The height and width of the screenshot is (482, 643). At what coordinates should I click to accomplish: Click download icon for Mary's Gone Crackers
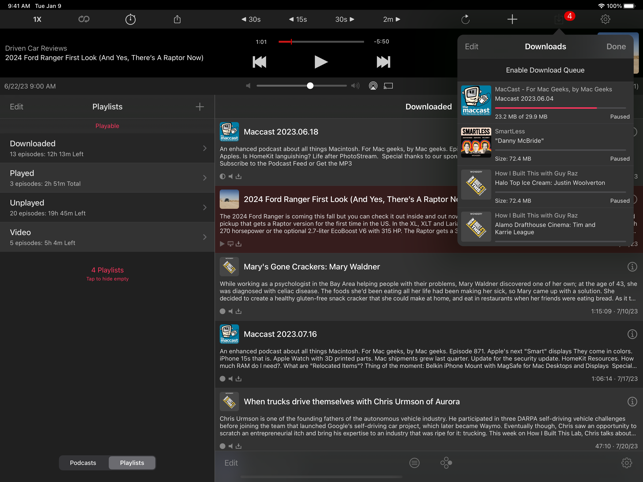click(239, 311)
